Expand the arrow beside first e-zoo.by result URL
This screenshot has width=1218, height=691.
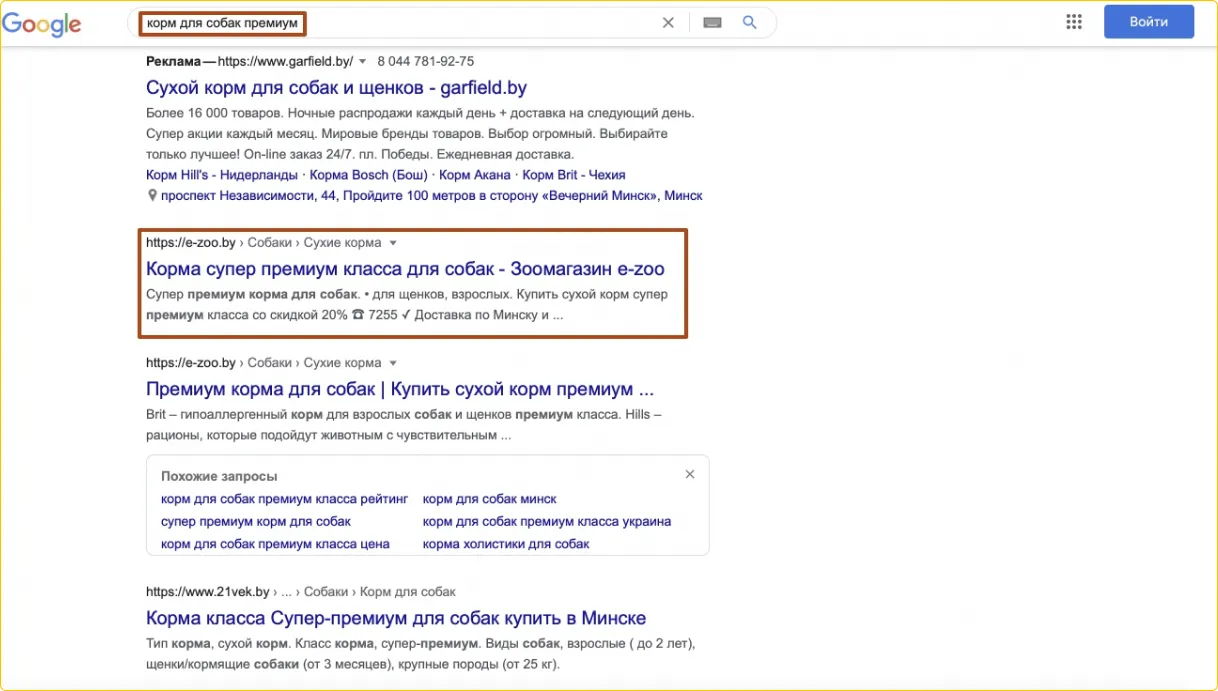pos(393,243)
